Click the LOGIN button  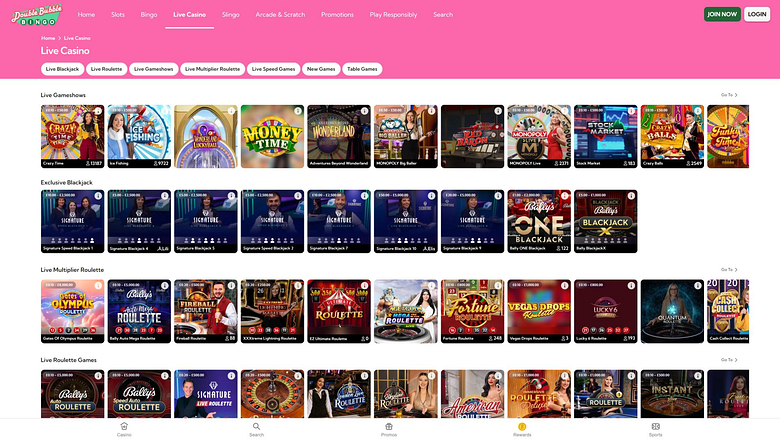[757, 14]
